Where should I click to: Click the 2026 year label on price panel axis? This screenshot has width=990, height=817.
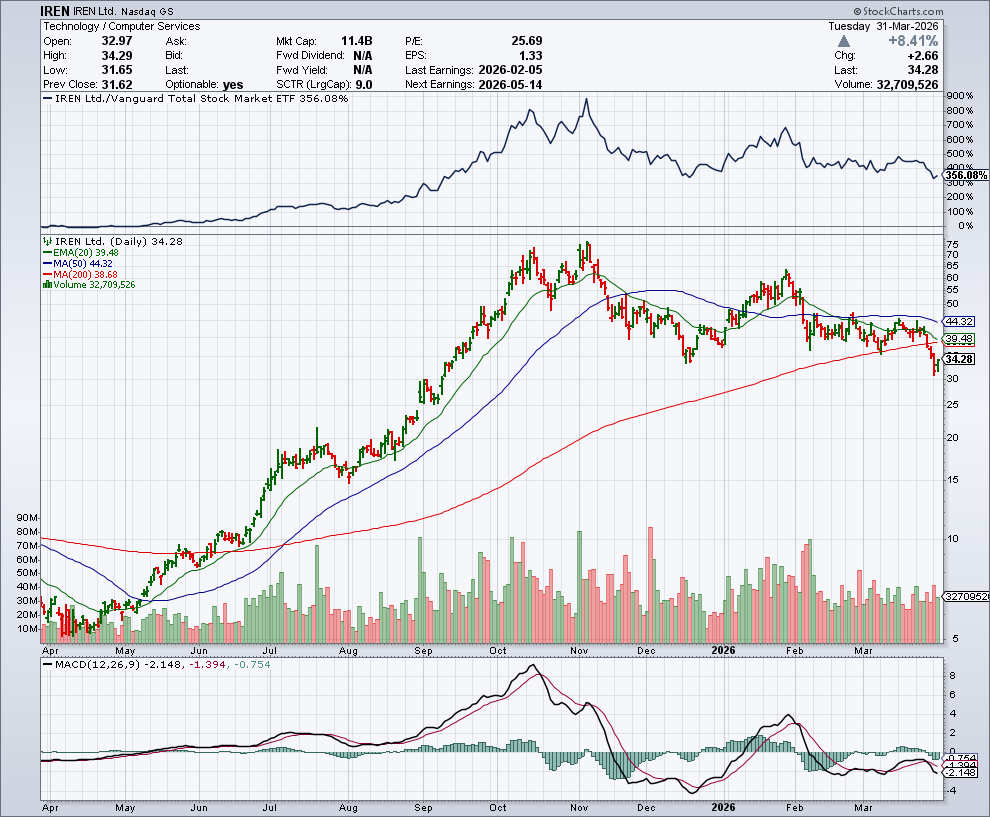tap(723, 650)
